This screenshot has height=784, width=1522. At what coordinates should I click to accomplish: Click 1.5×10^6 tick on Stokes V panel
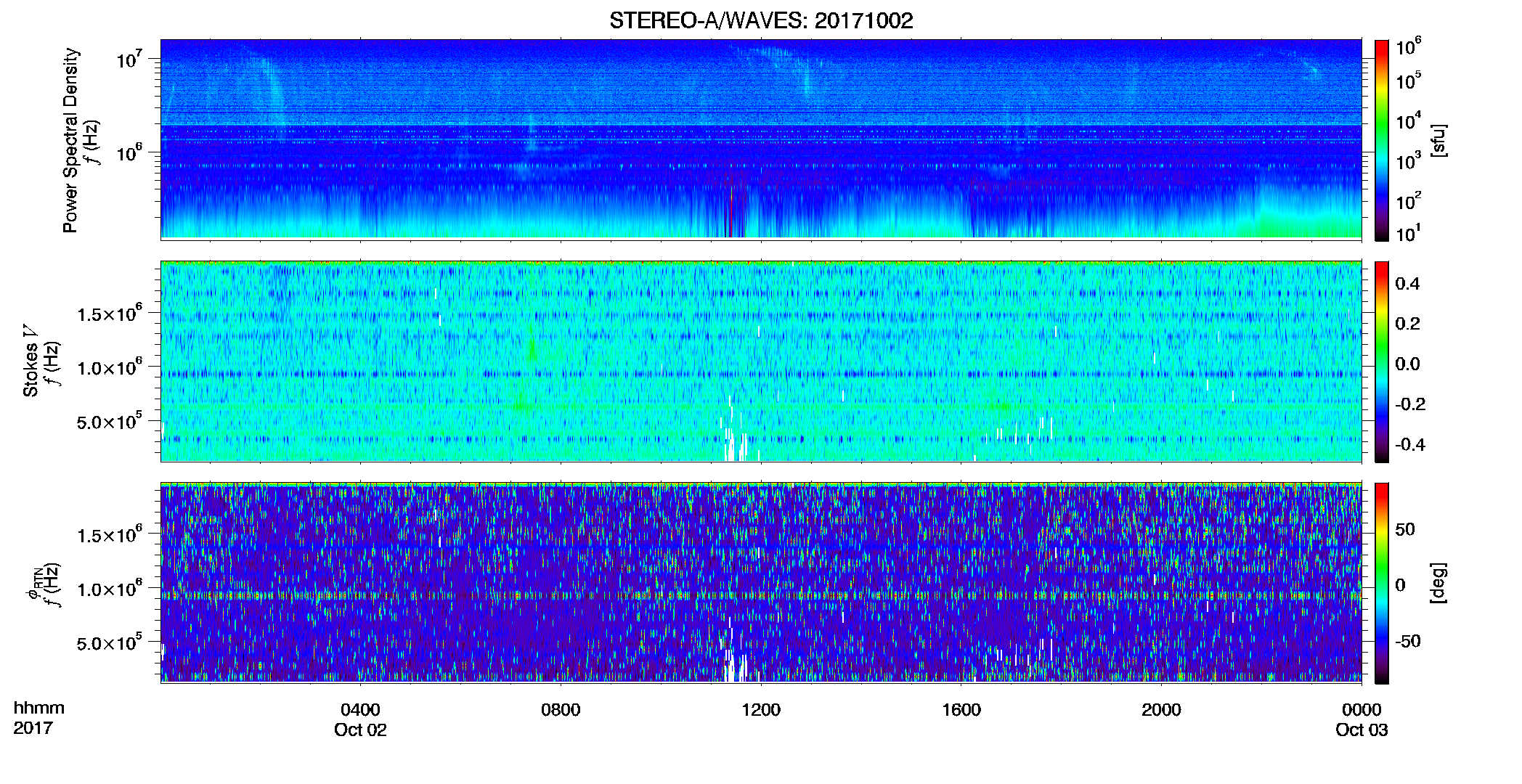click(110, 313)
